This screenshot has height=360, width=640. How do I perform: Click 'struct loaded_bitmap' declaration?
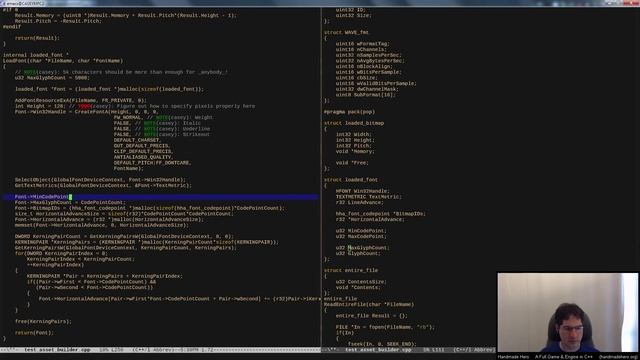pyautogui.click(x=354, y=123)
